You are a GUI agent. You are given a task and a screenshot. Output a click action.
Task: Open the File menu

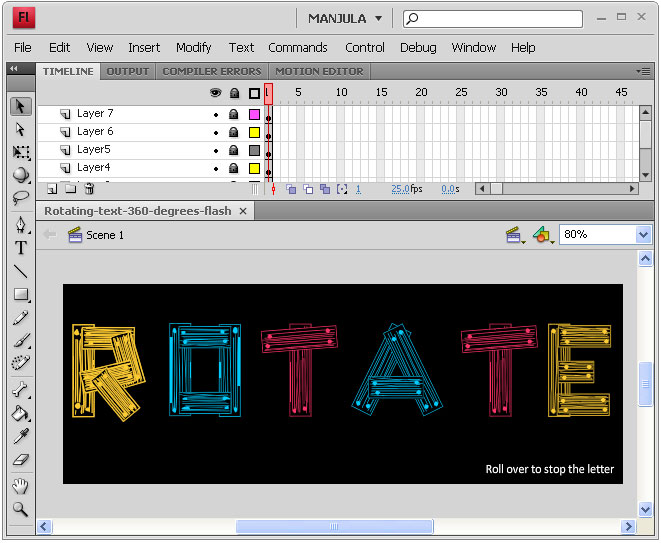(23, 48)
